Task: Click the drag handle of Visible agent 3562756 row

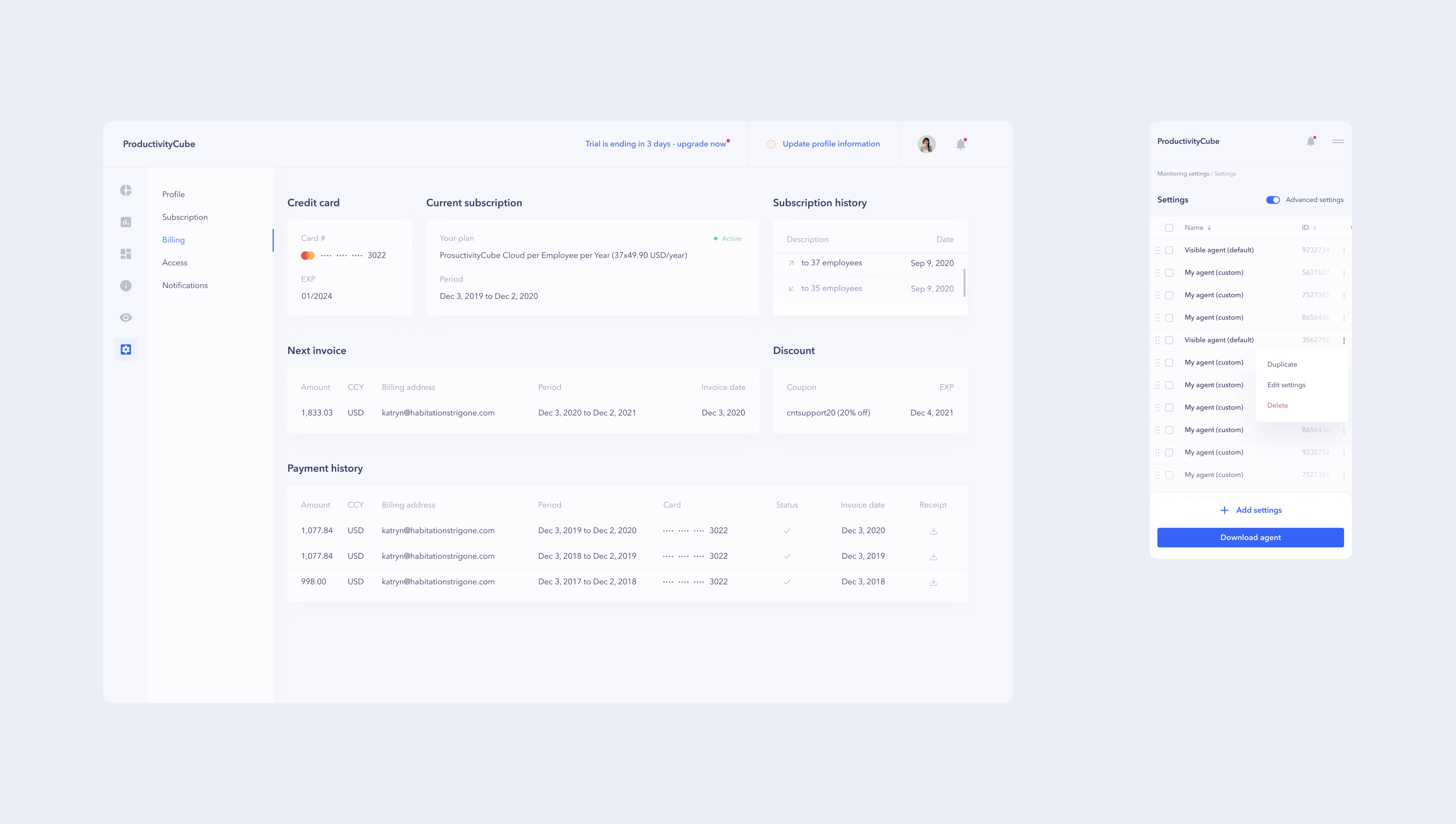Action: 1157,340
